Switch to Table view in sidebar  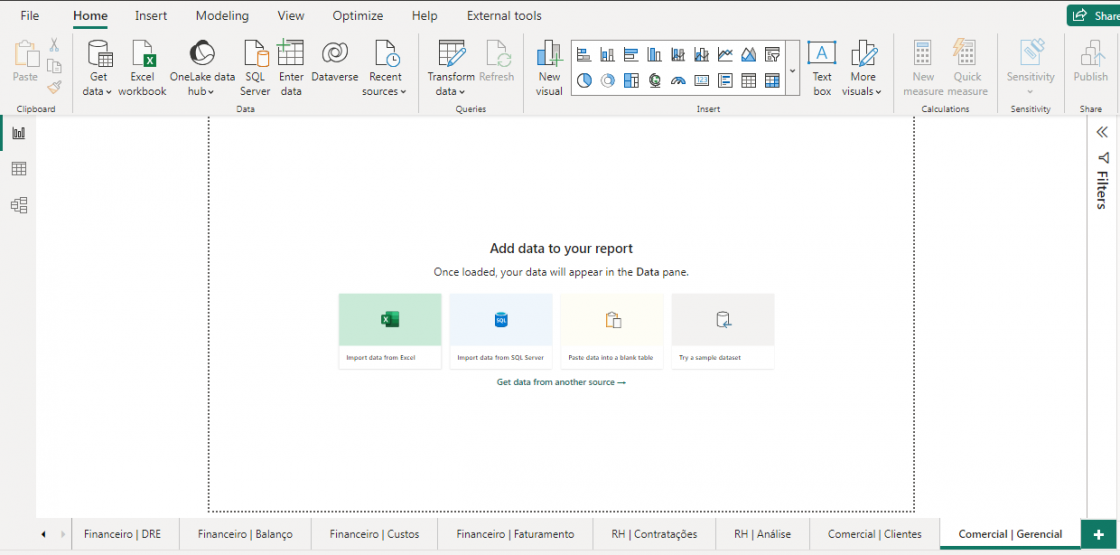coord(19,169)
